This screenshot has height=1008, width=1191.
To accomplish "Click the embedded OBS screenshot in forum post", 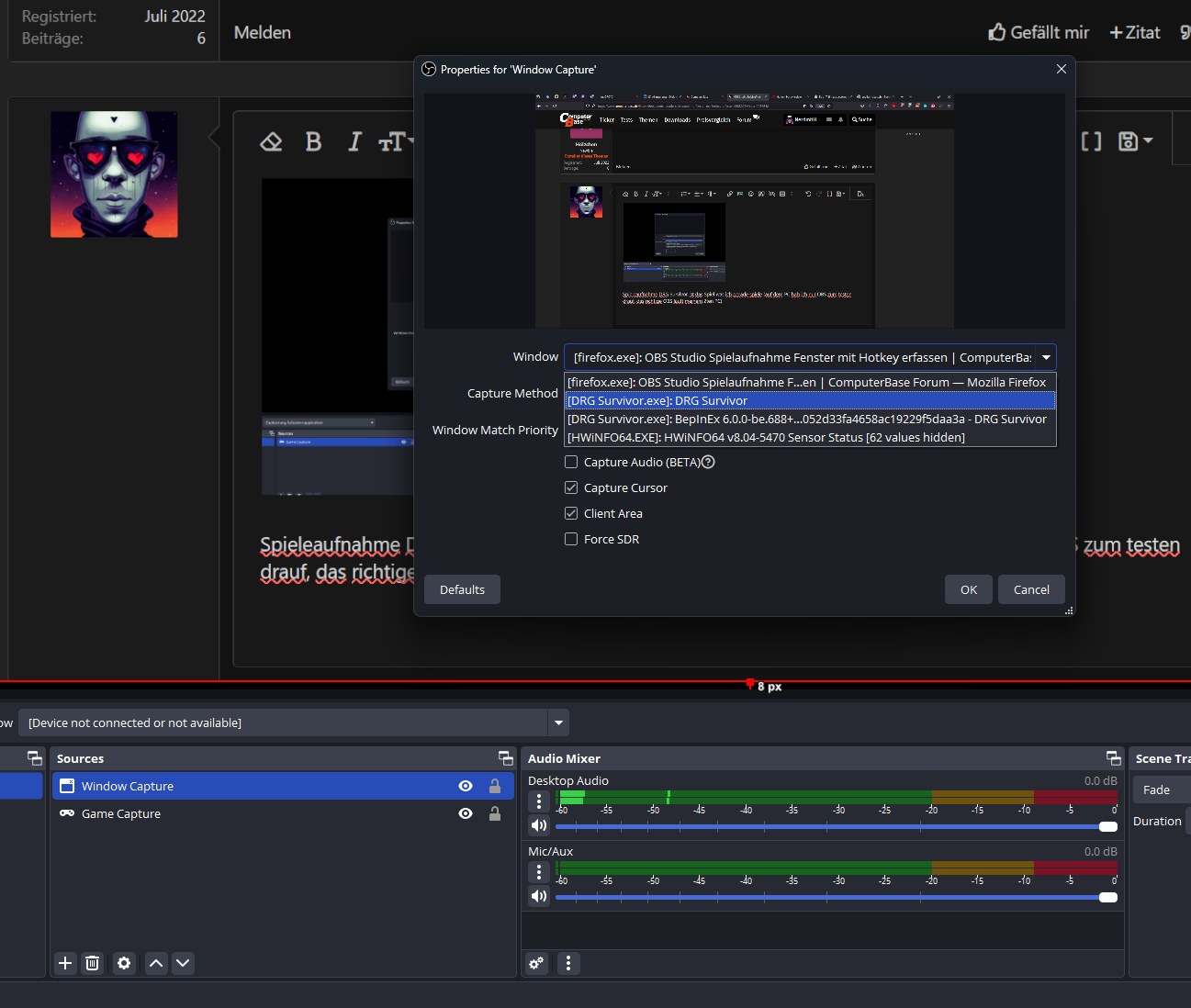I will tap(338, 337).
